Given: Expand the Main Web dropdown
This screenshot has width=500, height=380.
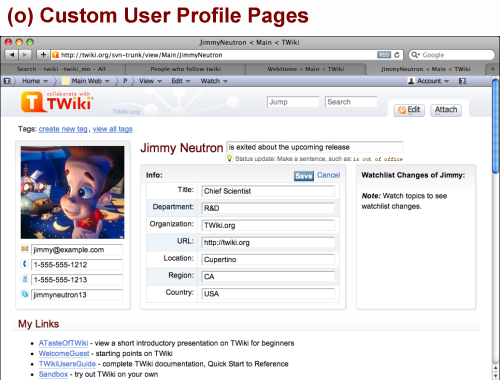Looking at the screenshot, I should point(86,81).
